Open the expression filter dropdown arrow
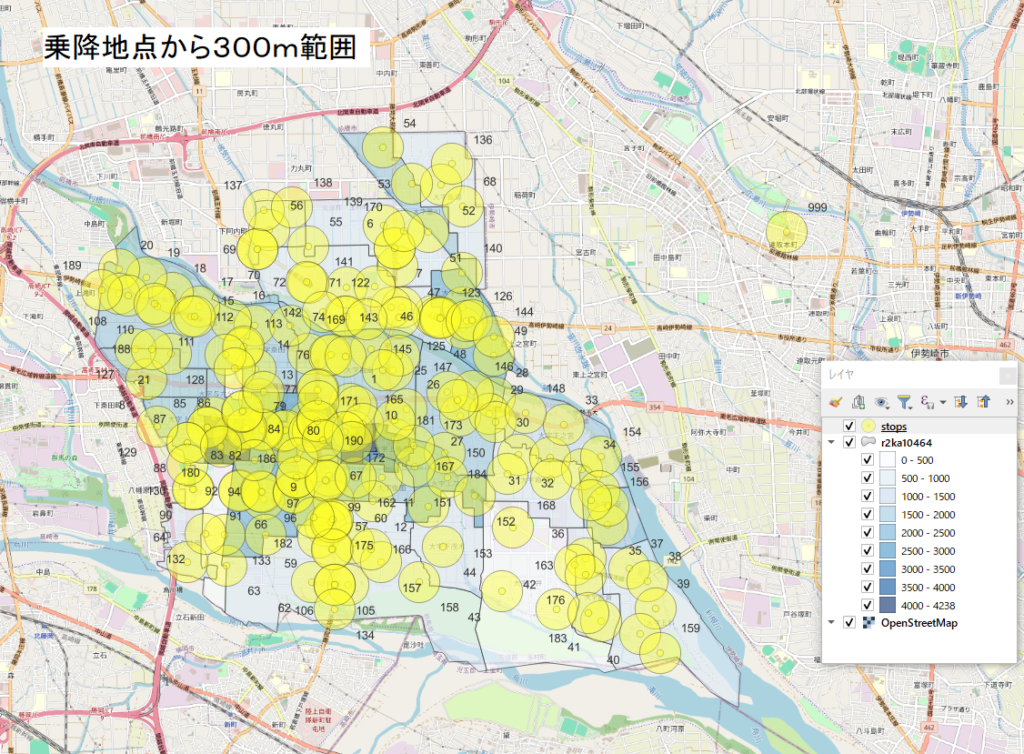The image size is (1024, 754). [942, 403]
